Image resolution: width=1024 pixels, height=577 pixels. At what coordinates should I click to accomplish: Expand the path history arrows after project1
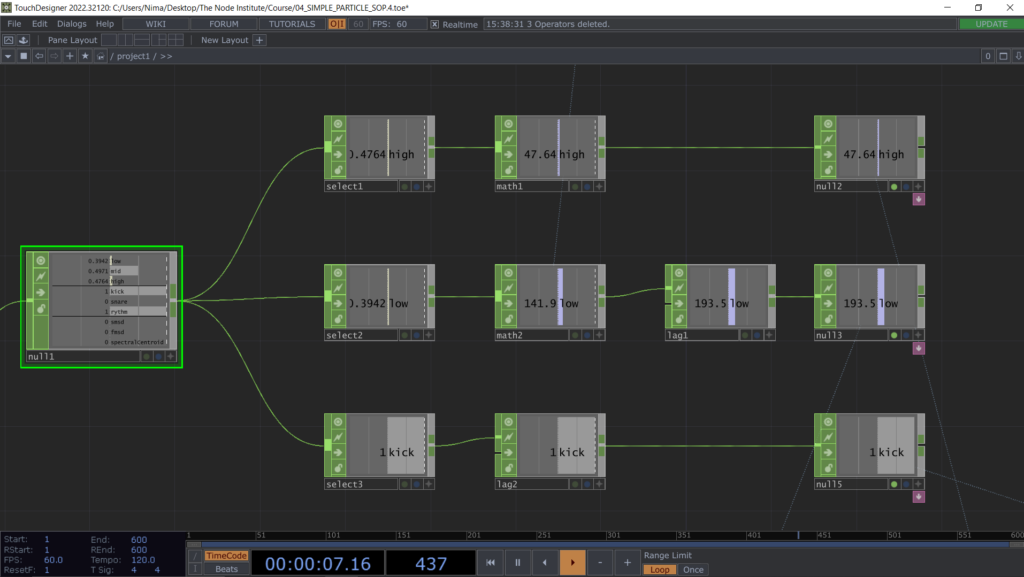(167, 56)
